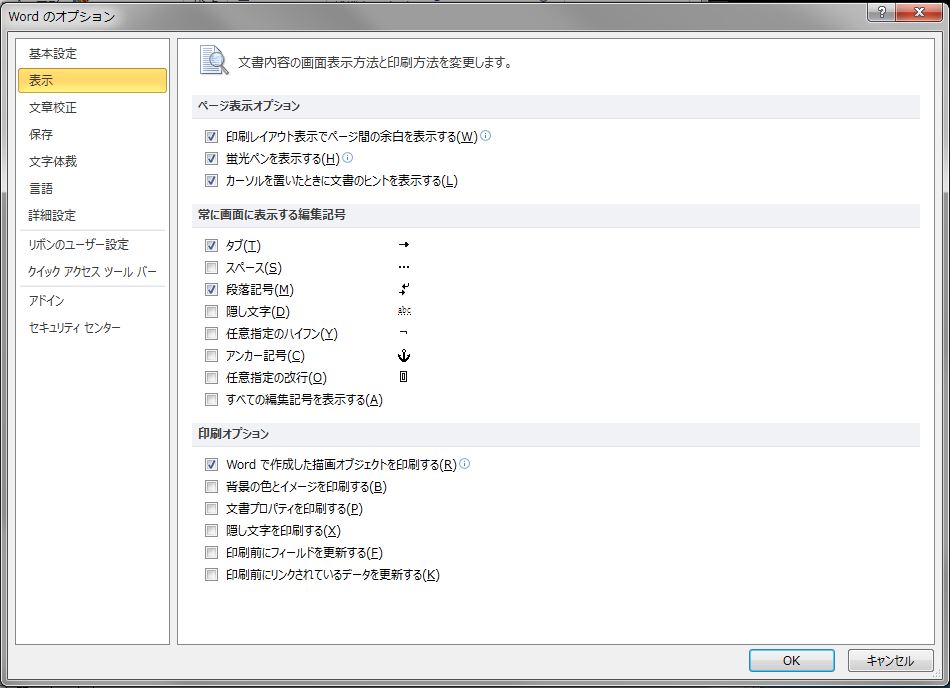The image size is (950, 688).
Task: Select 詳細設定 in the sidebar
Action: (x=52, y=216)
